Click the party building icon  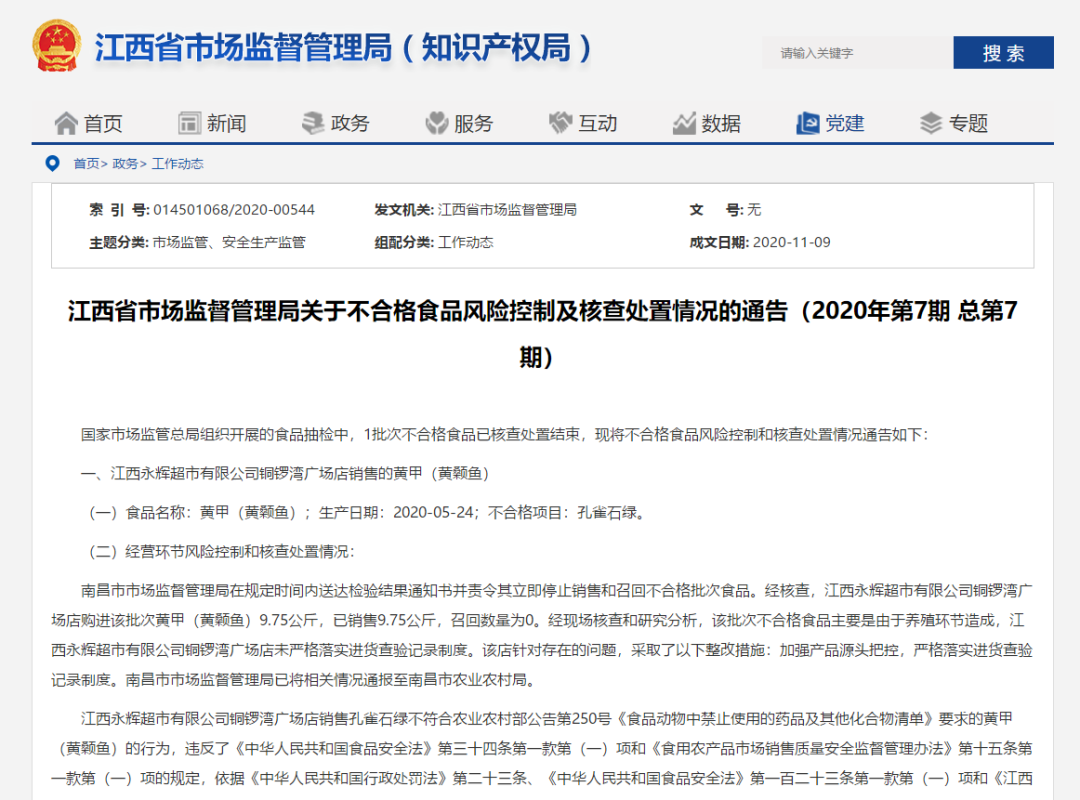pos(807,123)
